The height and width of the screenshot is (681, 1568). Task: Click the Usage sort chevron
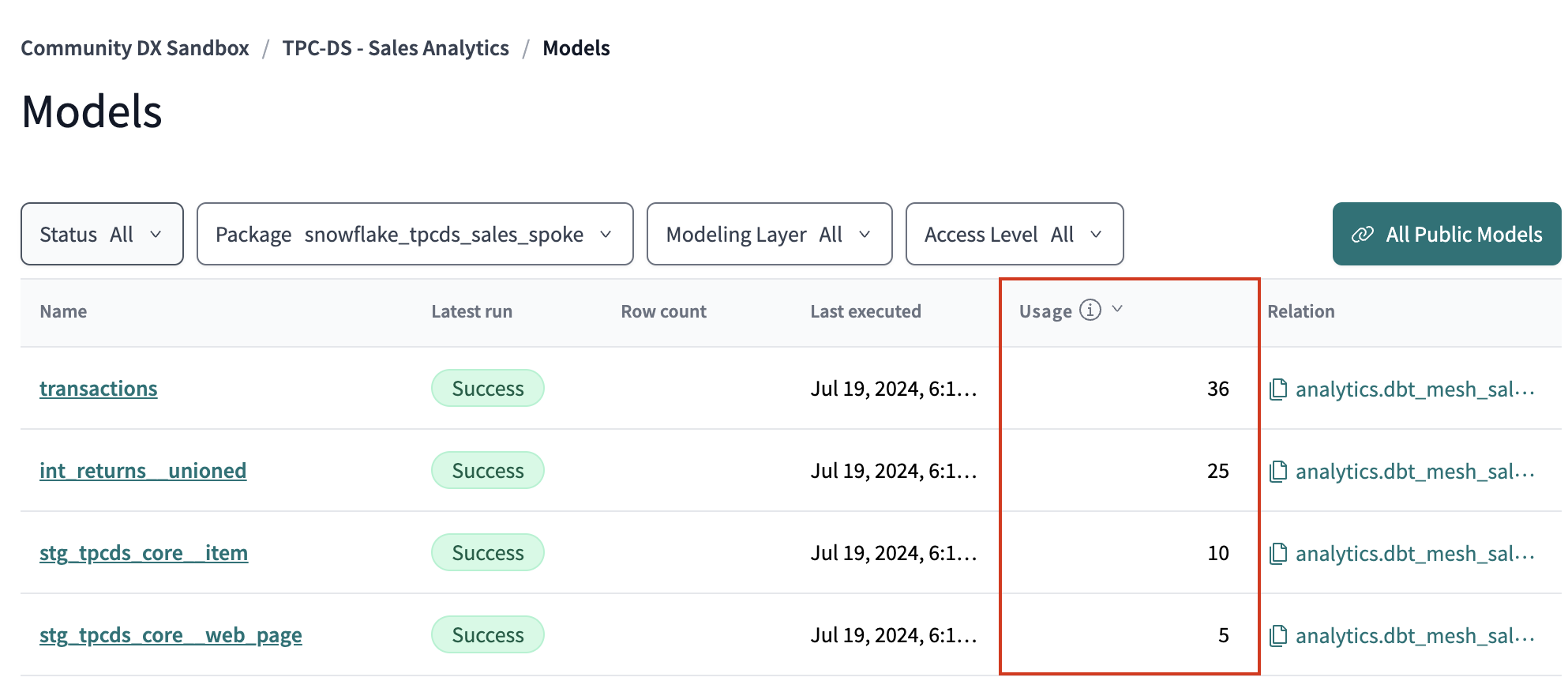1117,309
